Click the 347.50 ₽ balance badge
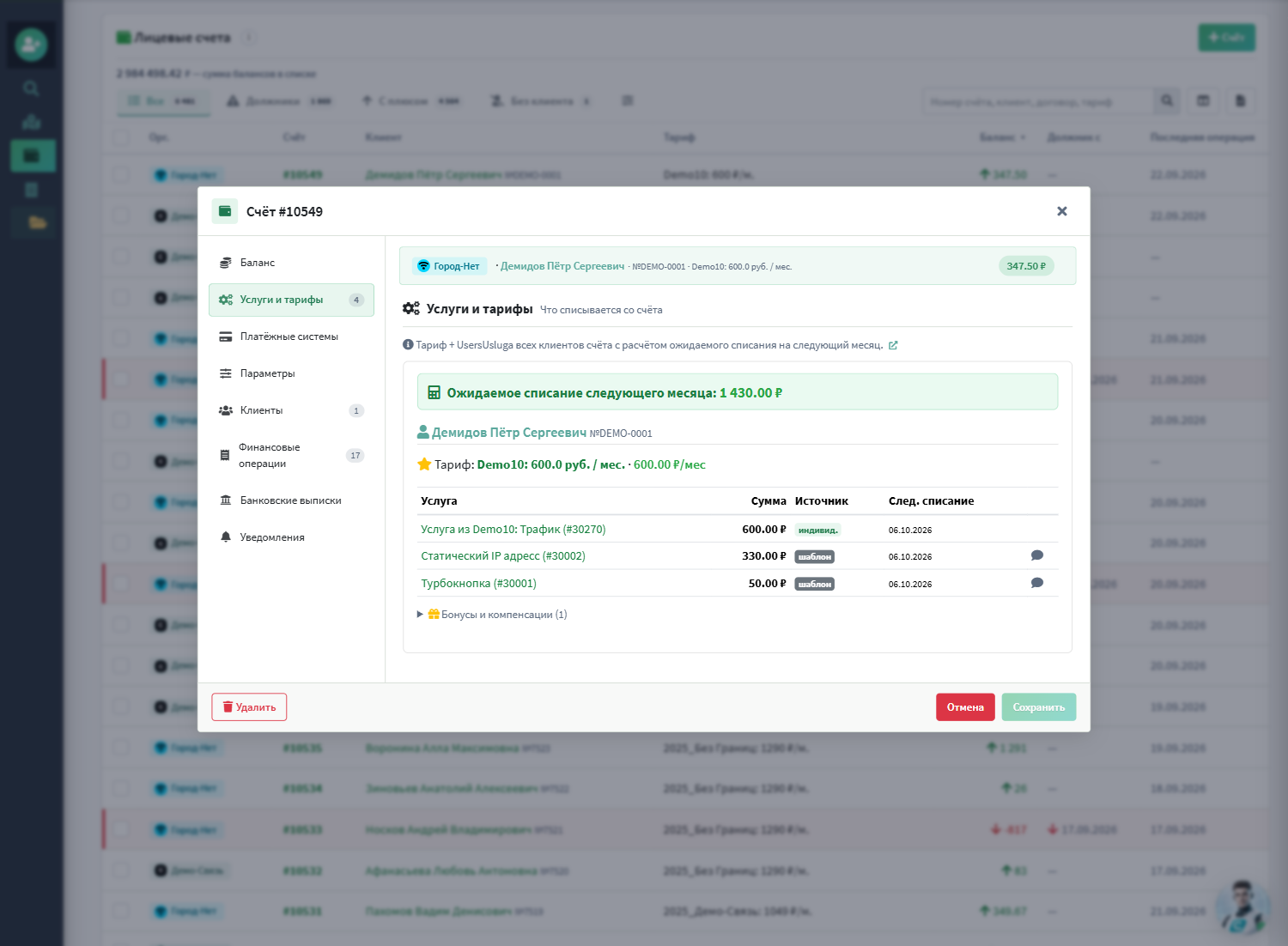The width and height of the screenshot is (1288, 946). click(x=1026, y=266)
